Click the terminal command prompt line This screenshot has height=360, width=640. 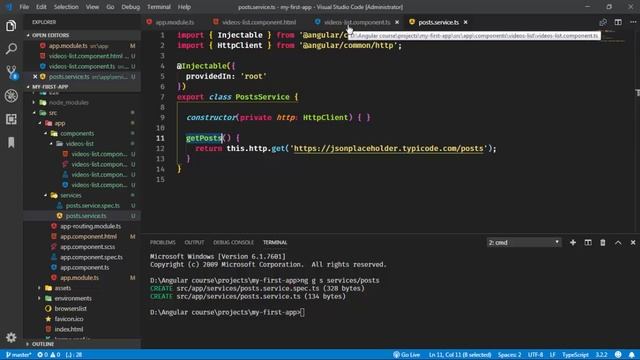[x=227, y=312]
